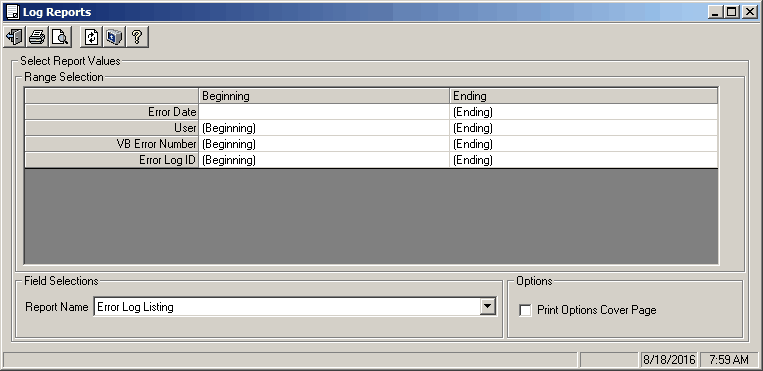Click the 7:59 AM time in status bar
The height and width of the screenshot is (371, 763).
pos(729,360)
